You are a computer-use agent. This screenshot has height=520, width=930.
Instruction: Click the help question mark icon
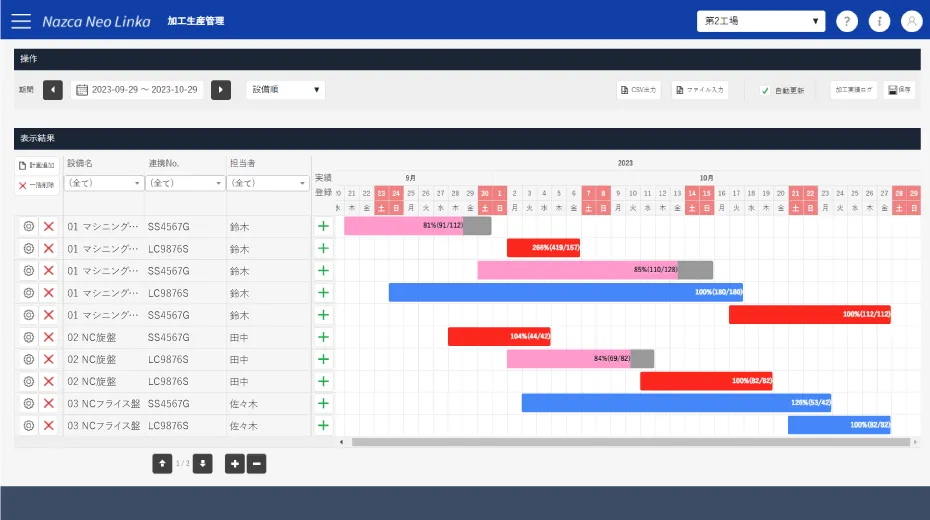[846, 21]
